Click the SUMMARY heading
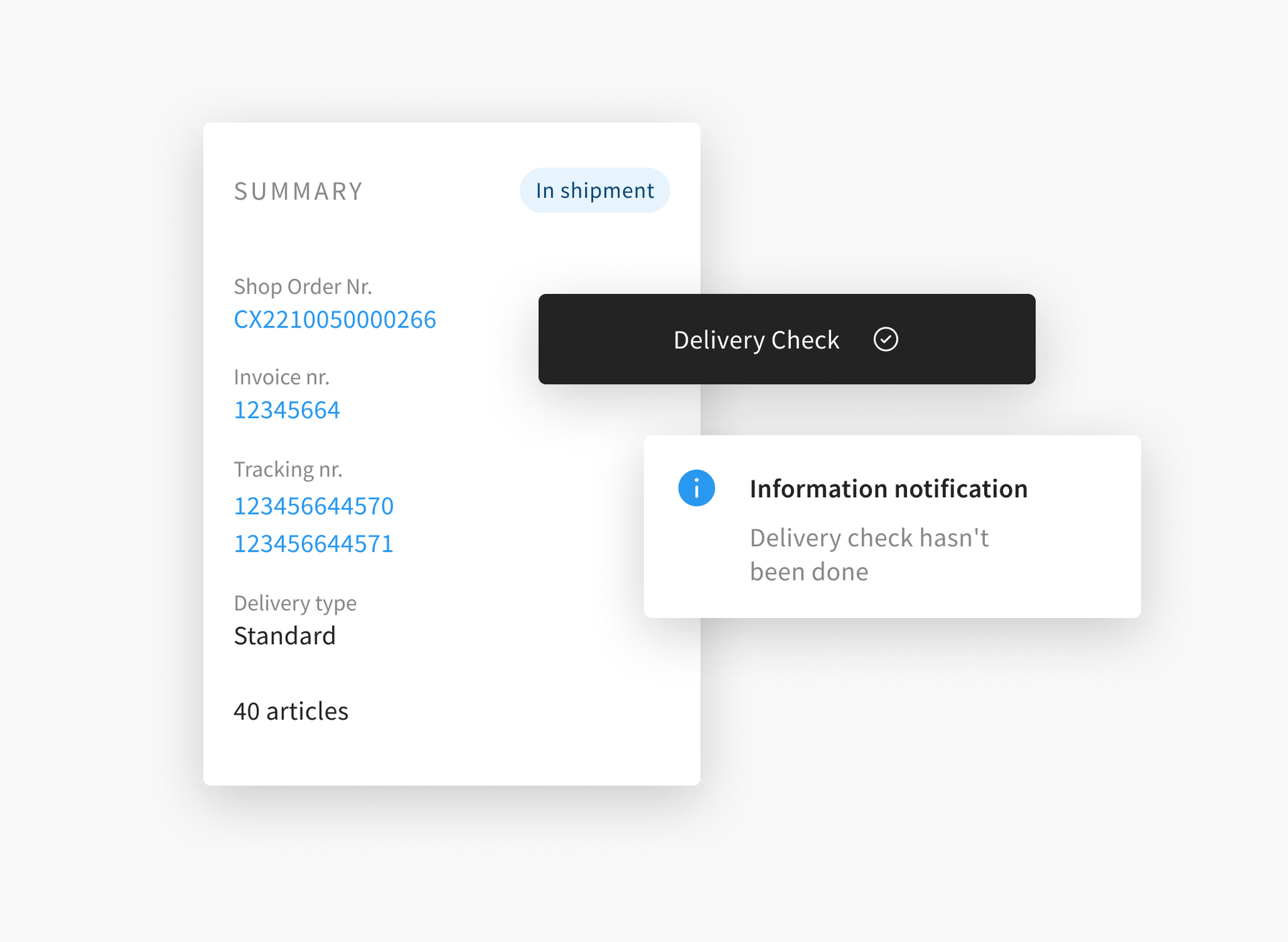 pyautogui.click(x=299, y=191)
